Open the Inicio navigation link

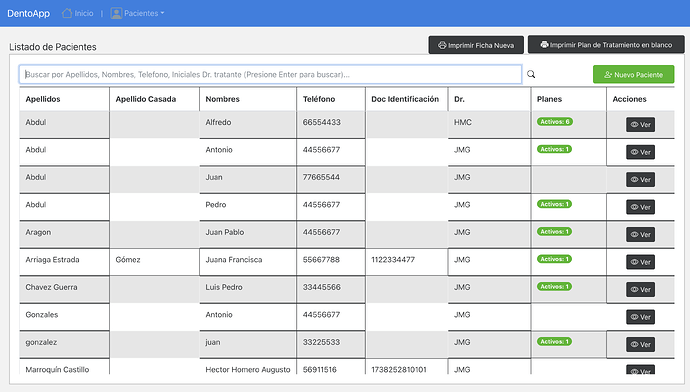click(x=78, y=13)
